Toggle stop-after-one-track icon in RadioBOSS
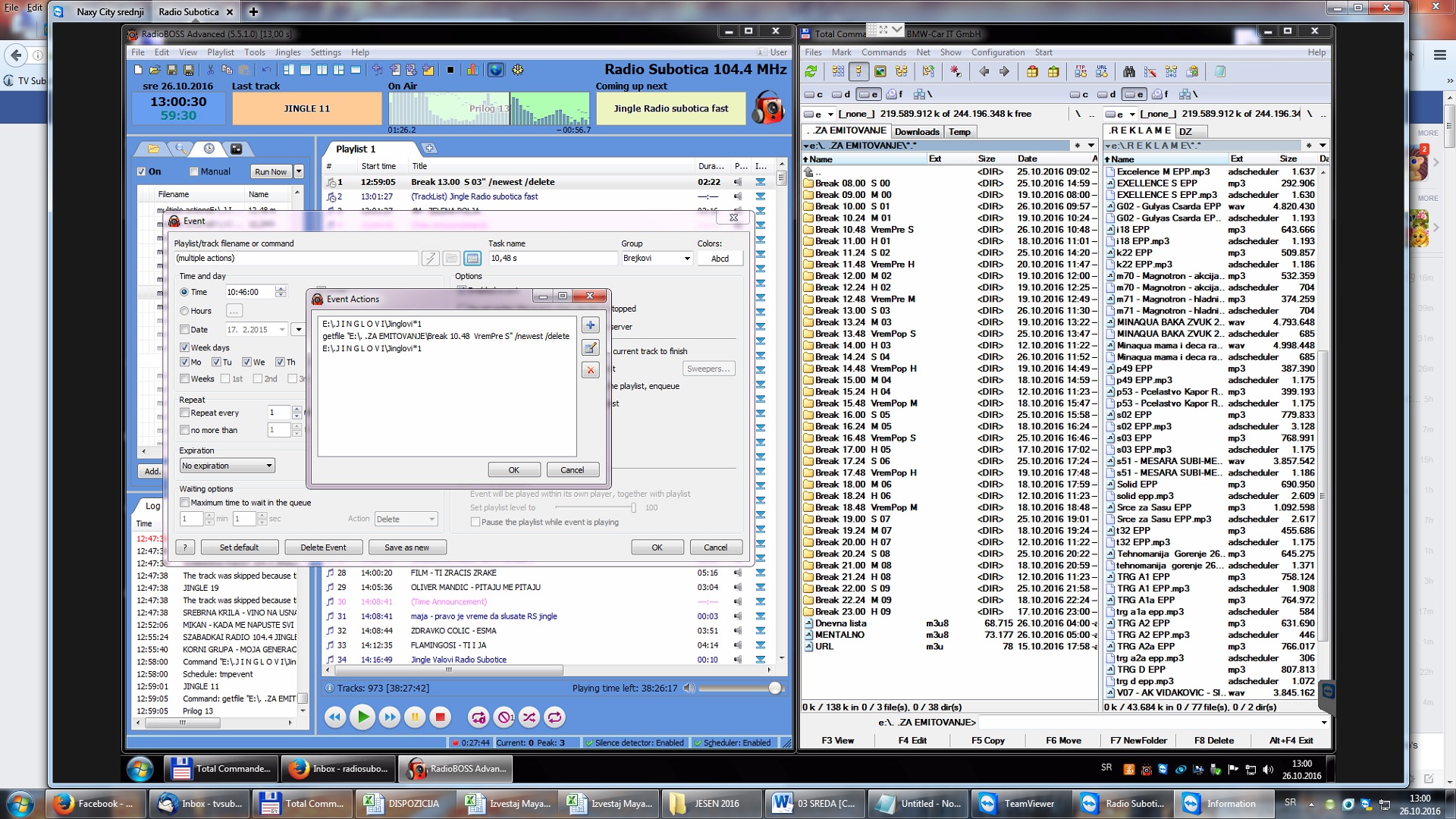This screenshot has height=819, width=1456. point(504,717)
